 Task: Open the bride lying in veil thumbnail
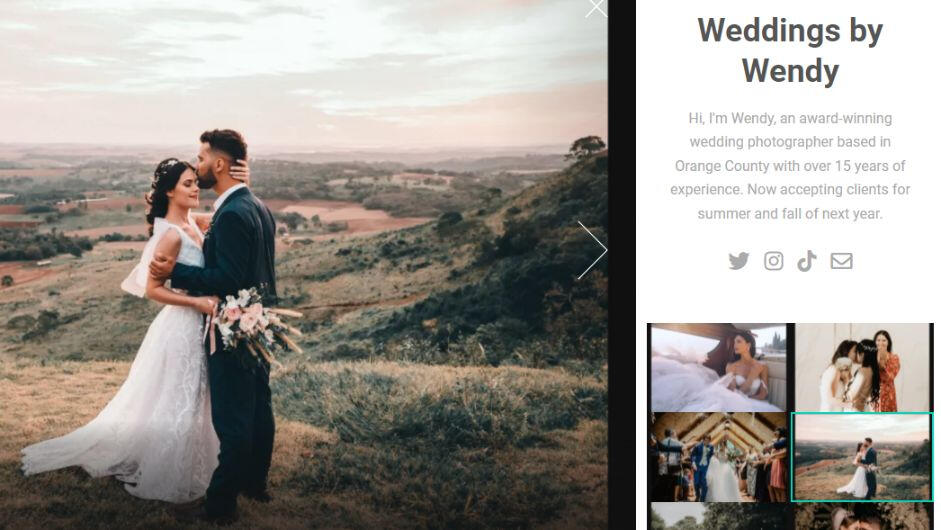click(x=719, y=368)
